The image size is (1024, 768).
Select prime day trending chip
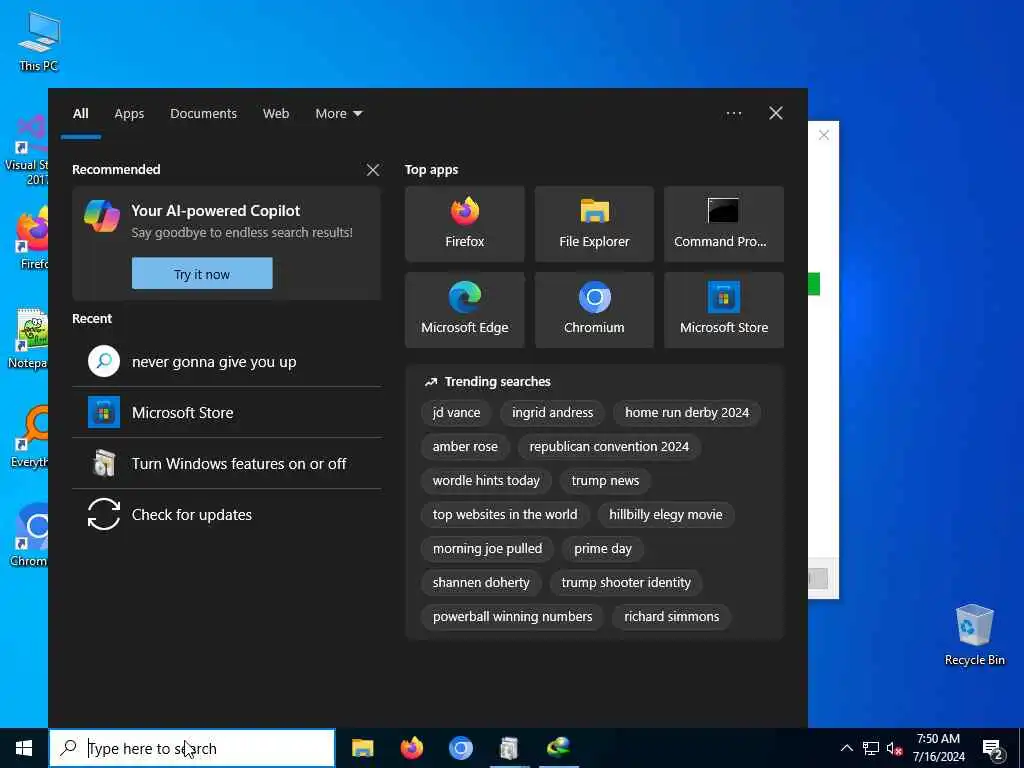tap(603, 549)
